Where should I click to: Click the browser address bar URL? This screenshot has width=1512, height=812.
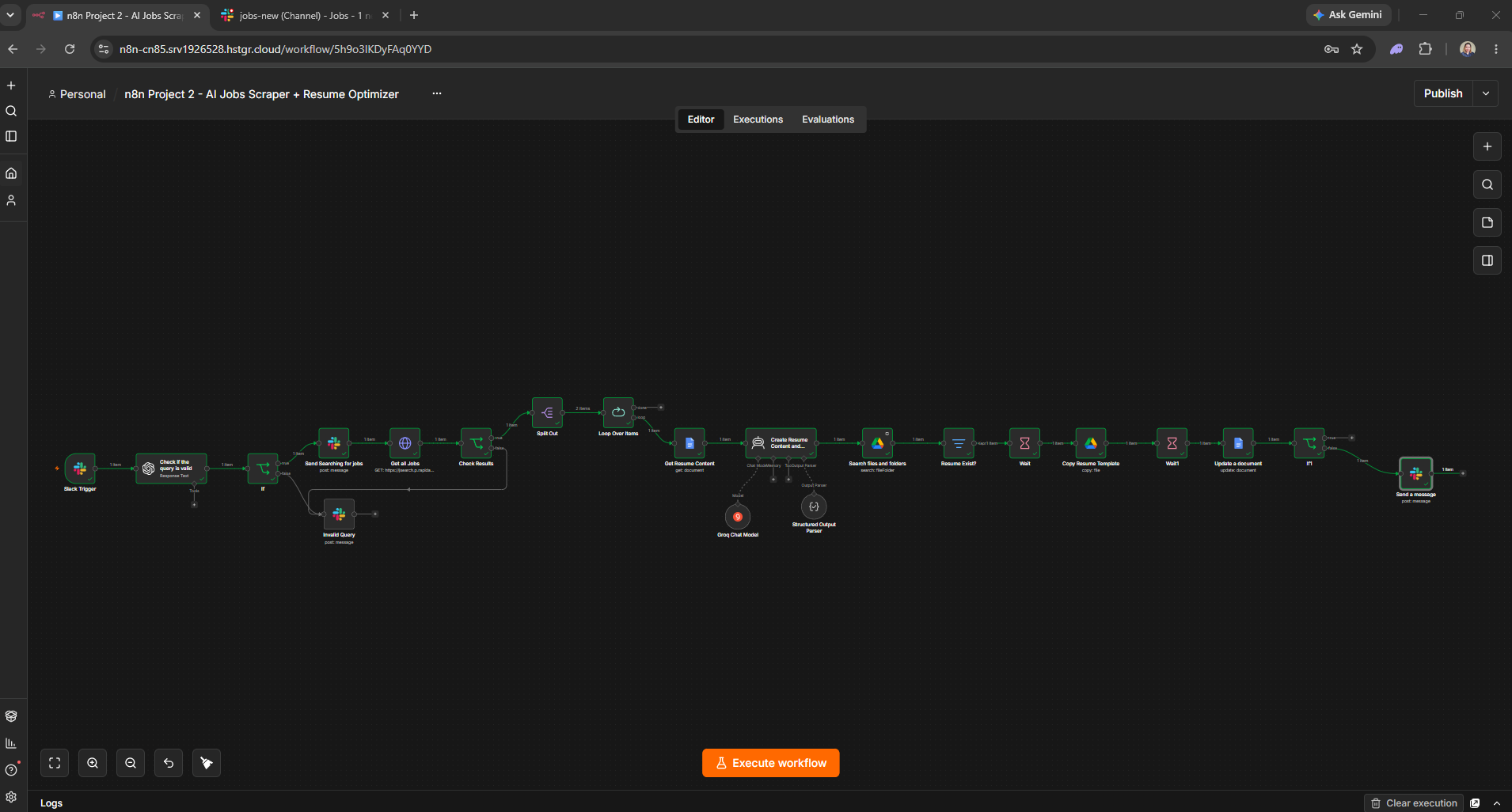(275, 49)
